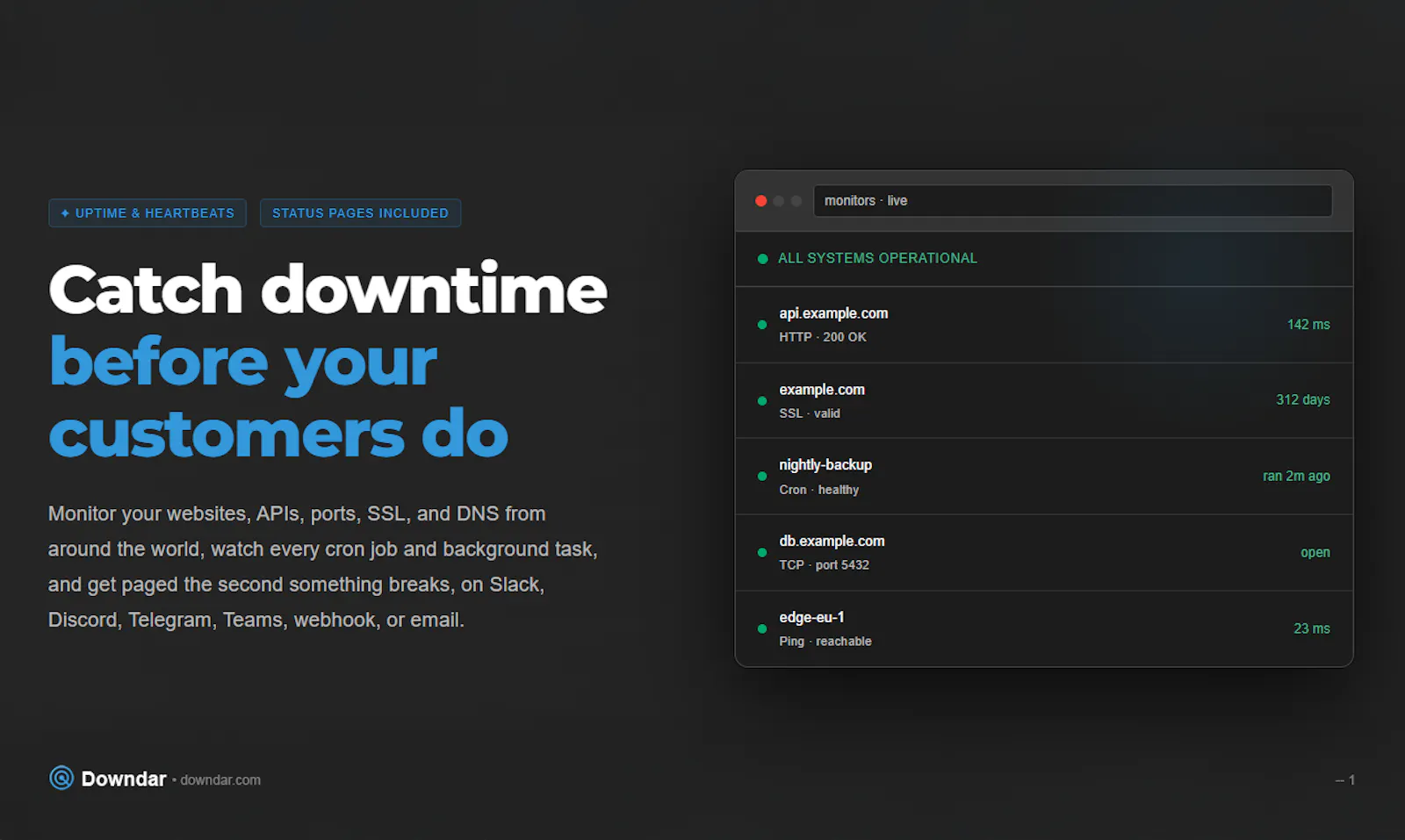Open the api.example.com monitor row
This screenshot has height=840, width=1405.
(1044, 325)
